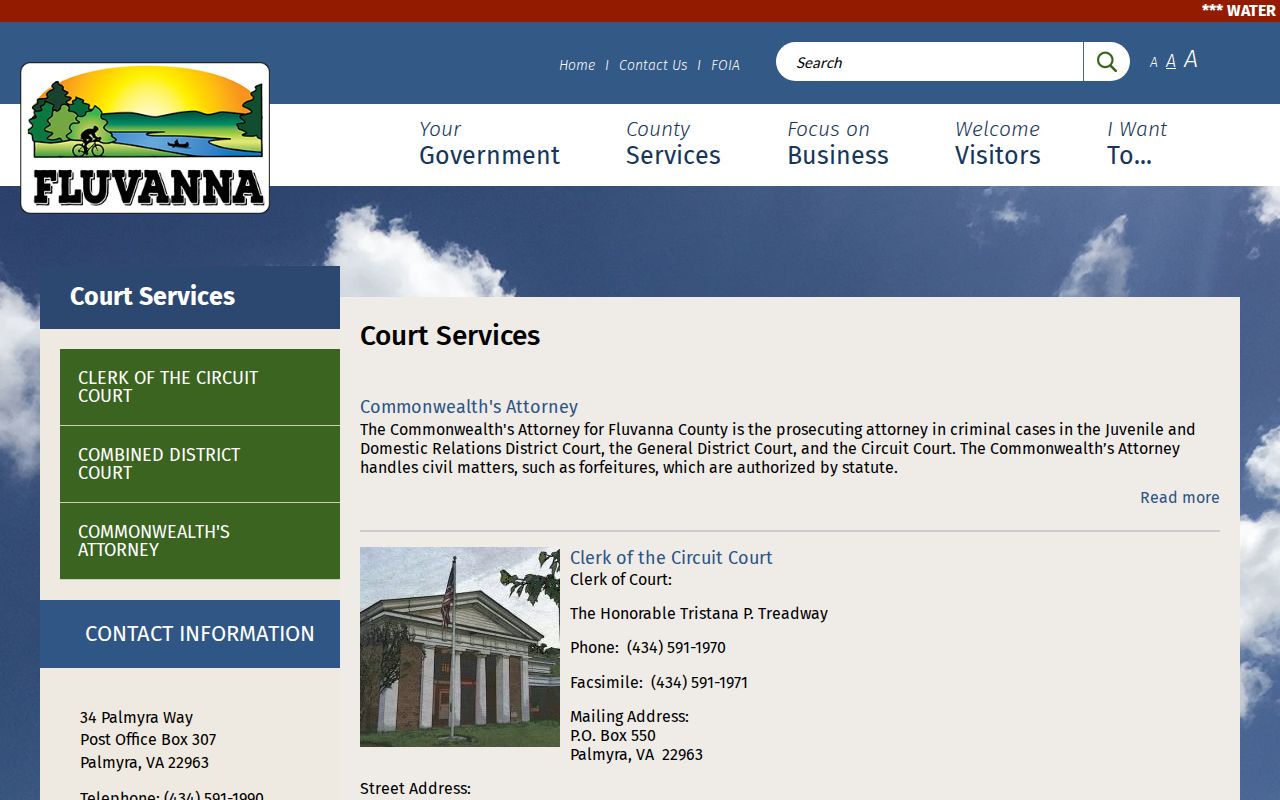Open the County Services menu
1280x800 pixels.
point(673,143)
